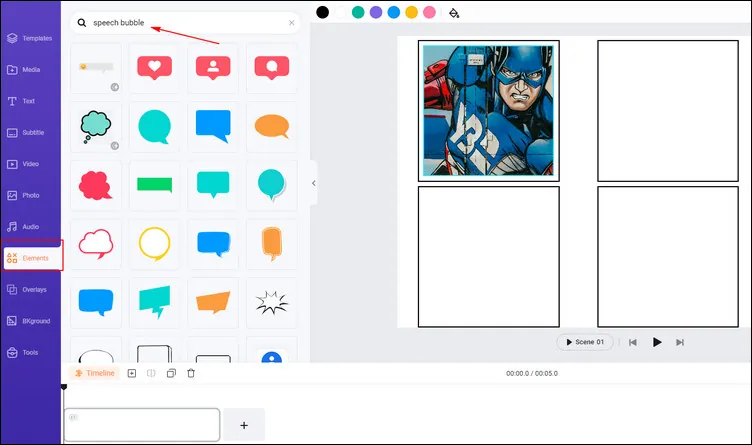752x445 pixels.
Task: Add the teal thought cloud bubble
Action: 96,127
